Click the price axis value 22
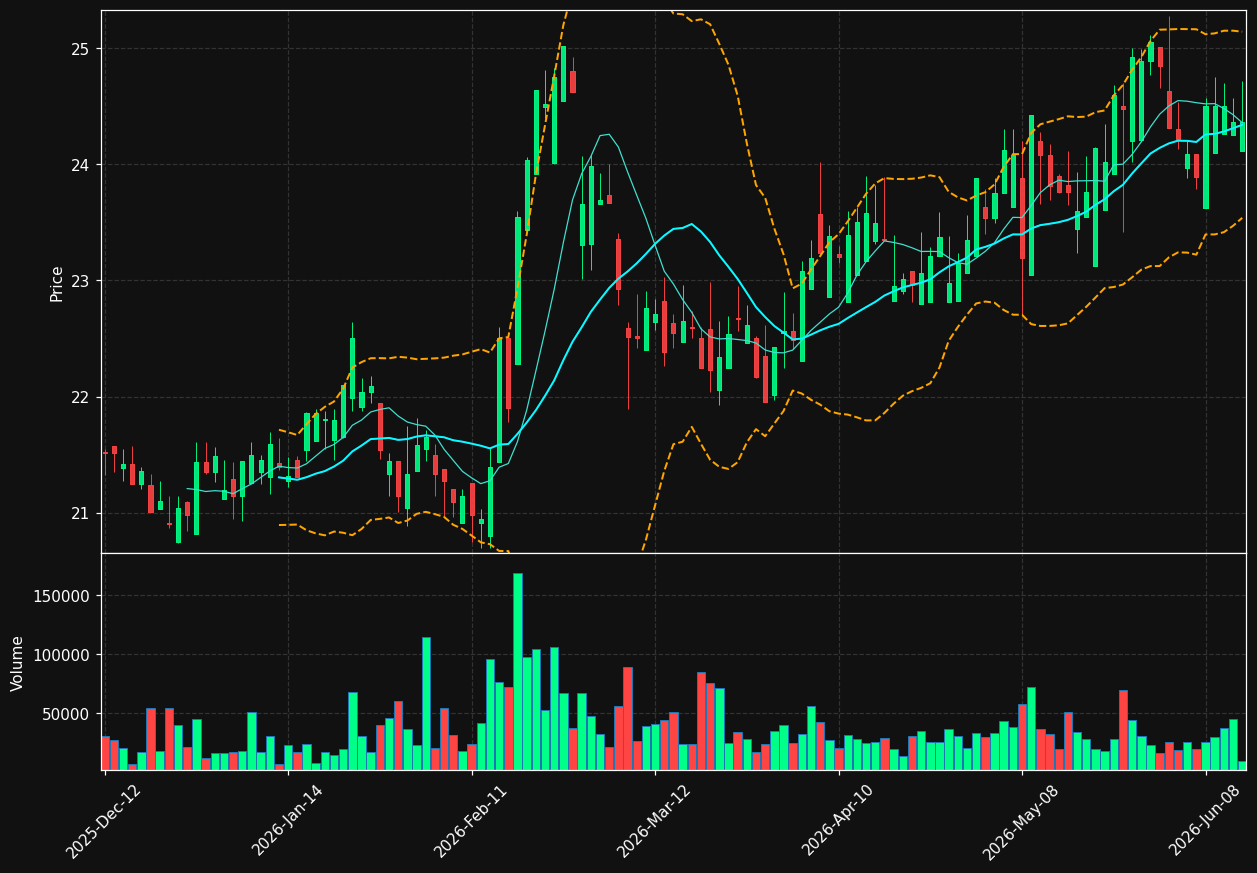Viewport: 1257px width, 873px height. (80, 397)
